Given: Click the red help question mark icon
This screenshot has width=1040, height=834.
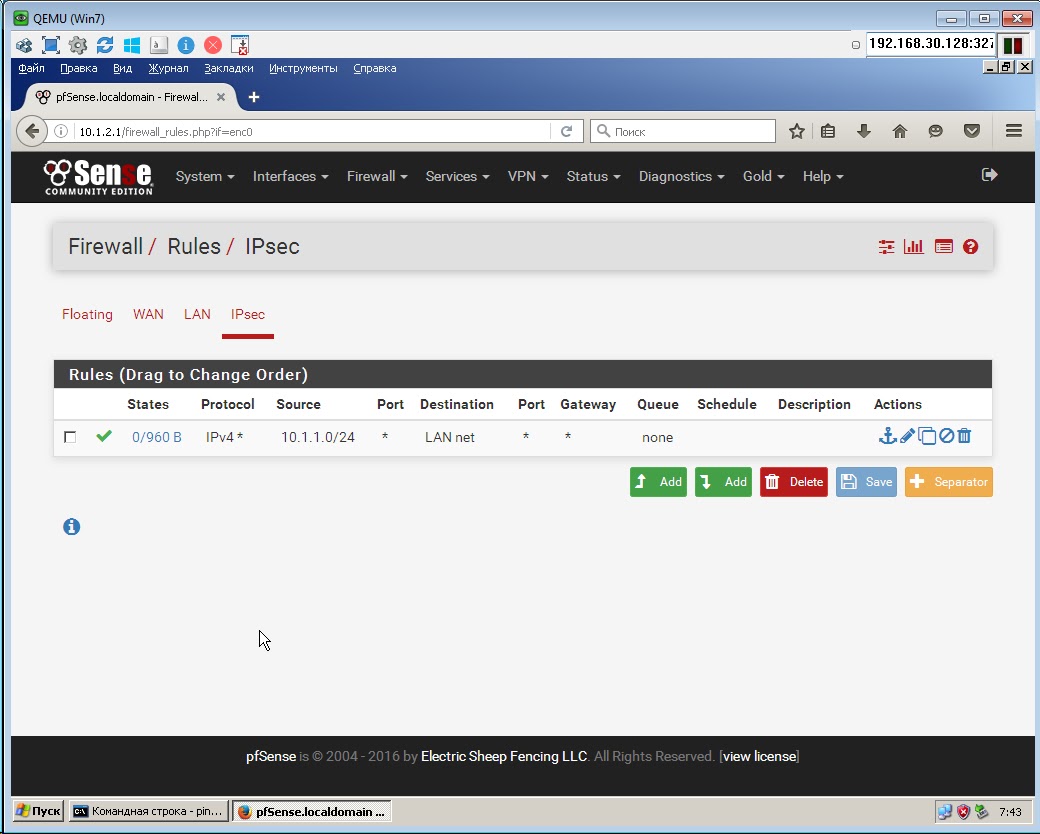Looking at the screenshot, I should (x=970, y=246).
